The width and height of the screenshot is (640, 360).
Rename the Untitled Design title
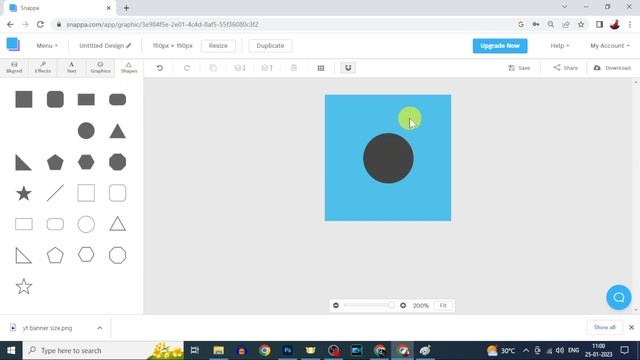click(105, 46)
